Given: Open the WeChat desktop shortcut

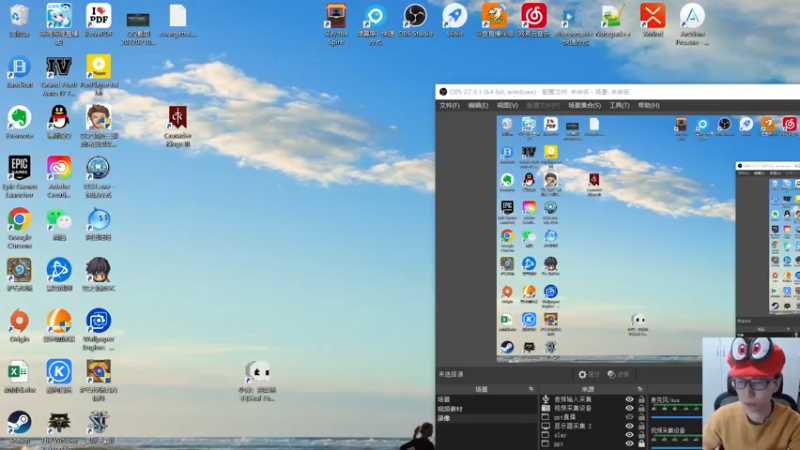Looking at the screenshot, I should tap(59, 224).
